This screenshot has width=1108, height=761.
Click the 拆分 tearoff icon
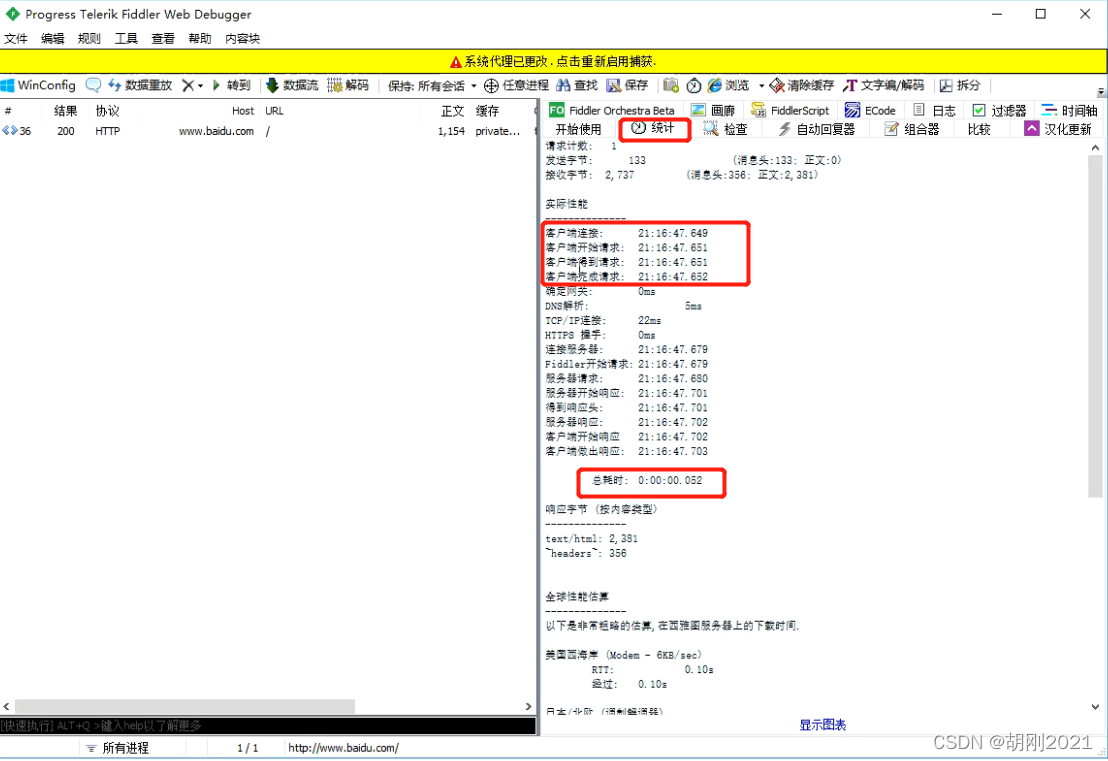coord(945,85)
